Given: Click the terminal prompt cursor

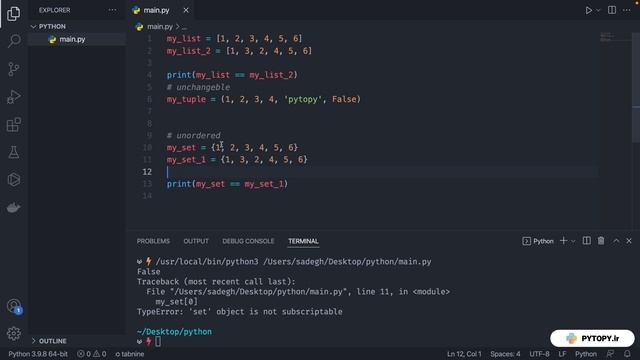Looking at the screenshot, I should tap(158, 342).
